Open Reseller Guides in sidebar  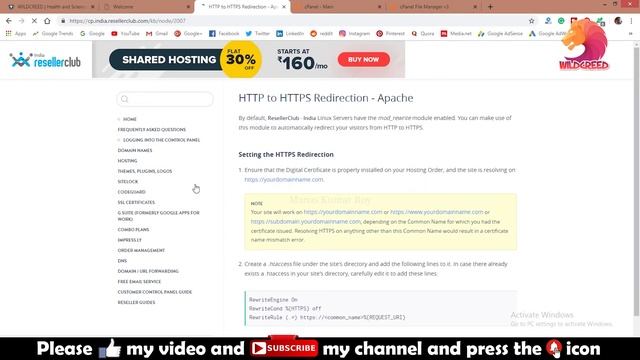coord(136,302)
